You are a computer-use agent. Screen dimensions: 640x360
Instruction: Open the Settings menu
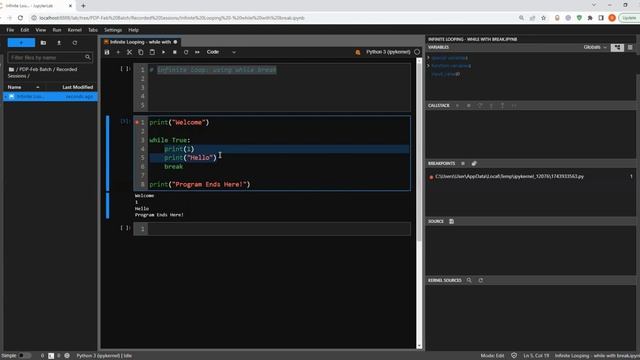(x=113, y=30)
